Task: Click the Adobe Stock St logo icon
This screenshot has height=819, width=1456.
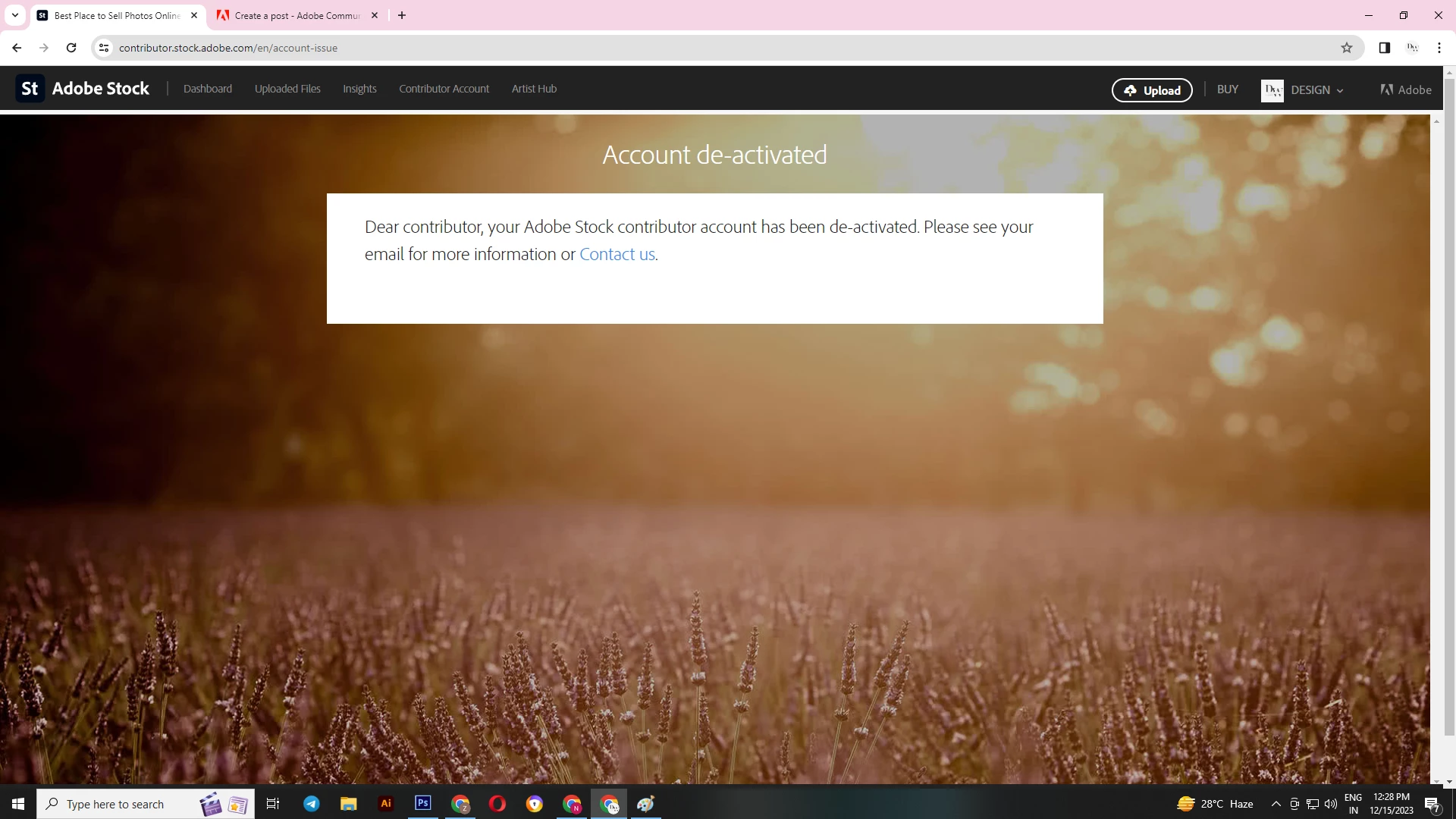Action: tap(30, 89)
